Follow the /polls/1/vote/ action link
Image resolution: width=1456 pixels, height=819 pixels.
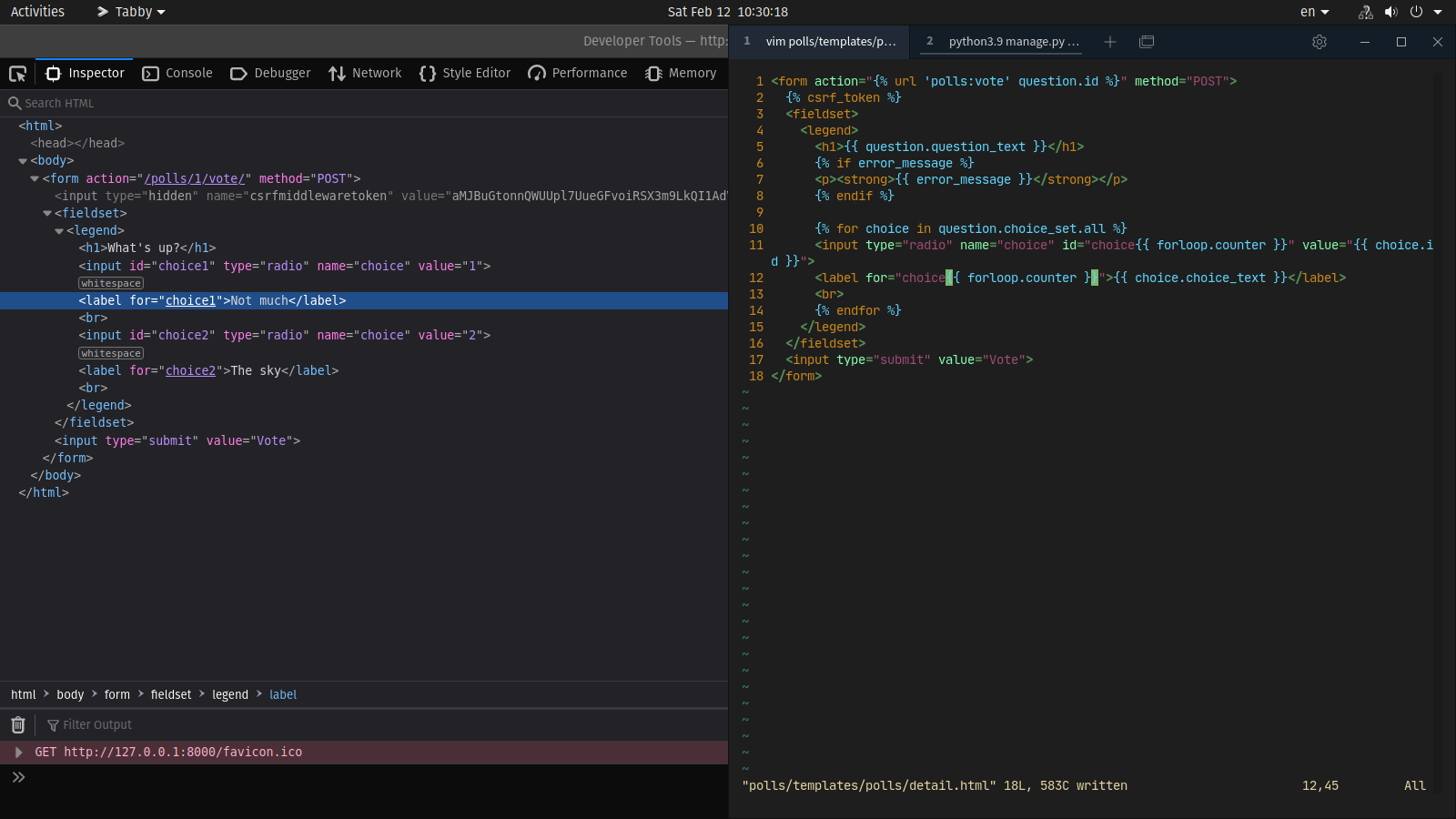click(x=195, y=178)
